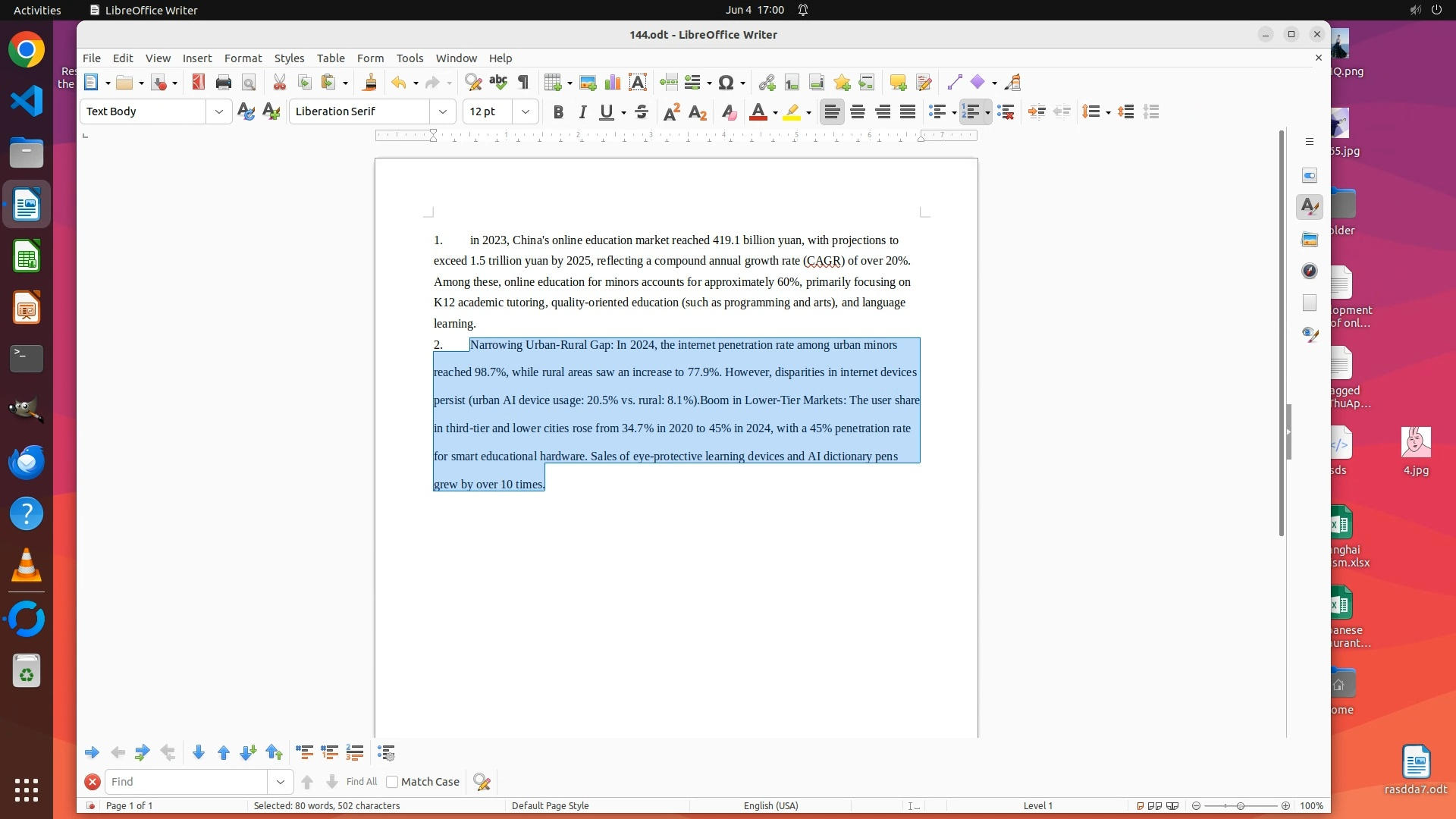
Task: Click the Find All button
Action: pos(361,782)
